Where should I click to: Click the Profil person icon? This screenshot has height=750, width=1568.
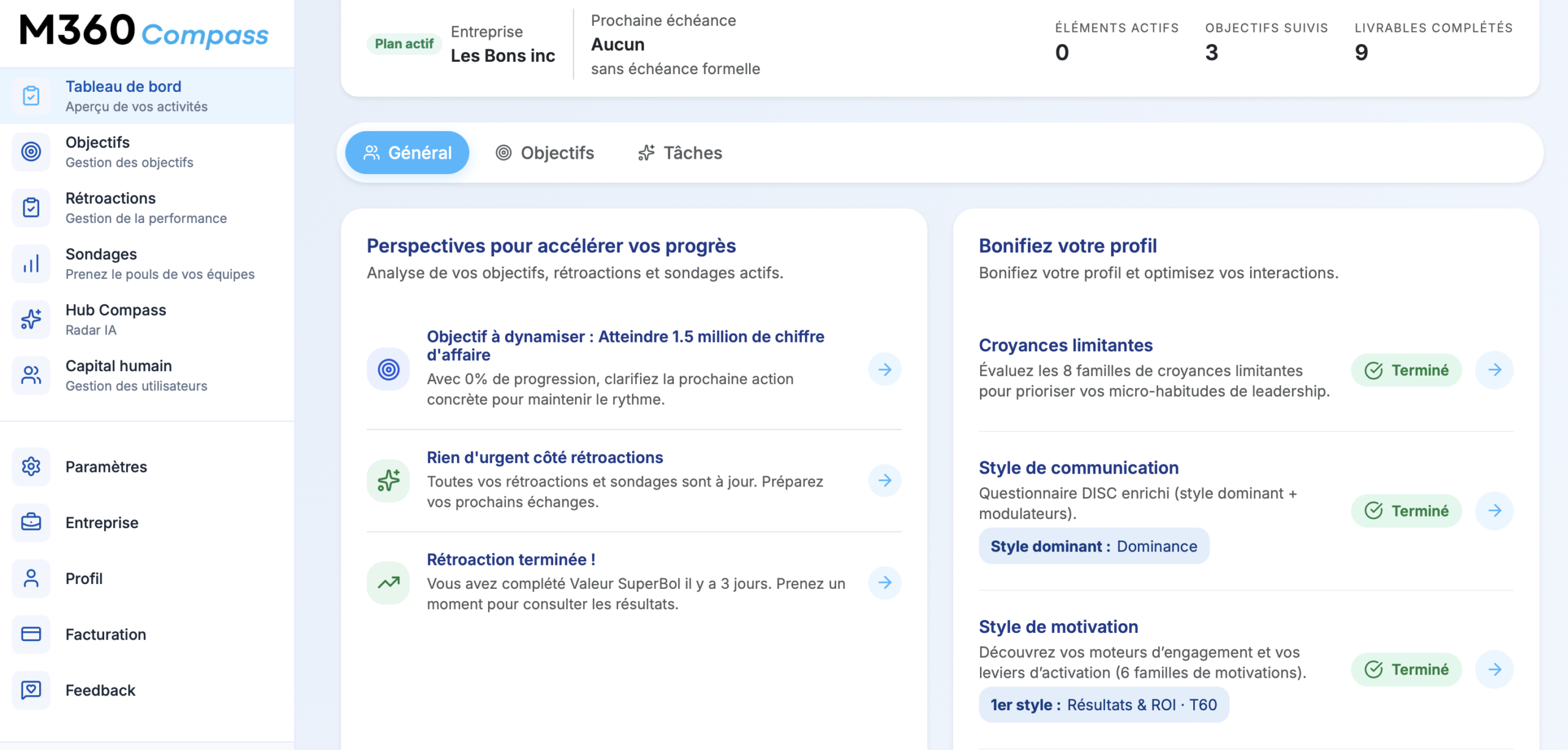click(x=31, y=578)
